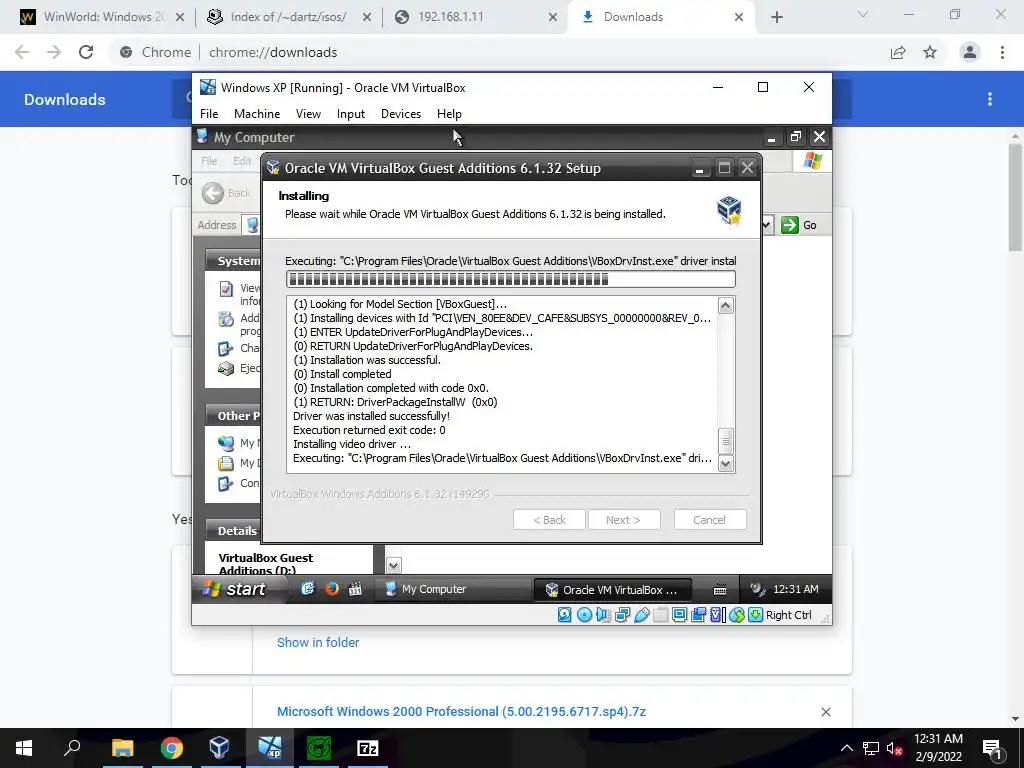Click the disabled Back button in setup
This screenshot has height=768, width=1024.
point(549,520)
